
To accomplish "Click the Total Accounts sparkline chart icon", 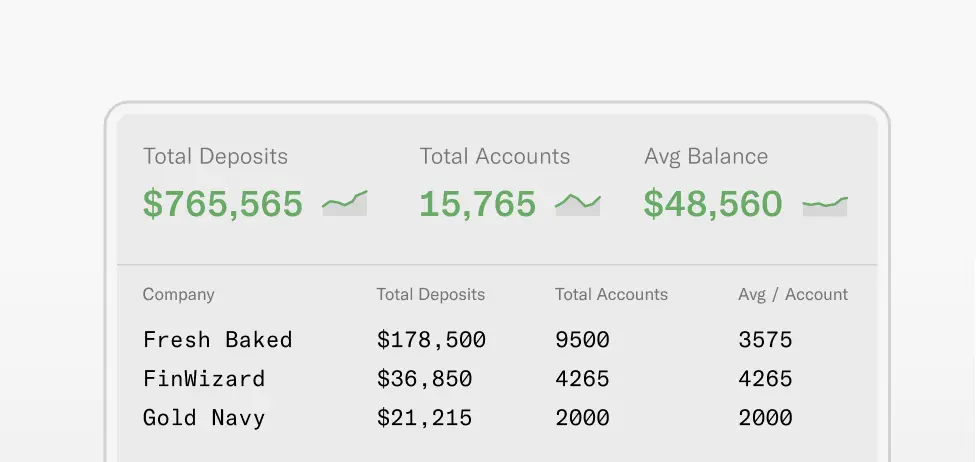I will tap(578, 203).
